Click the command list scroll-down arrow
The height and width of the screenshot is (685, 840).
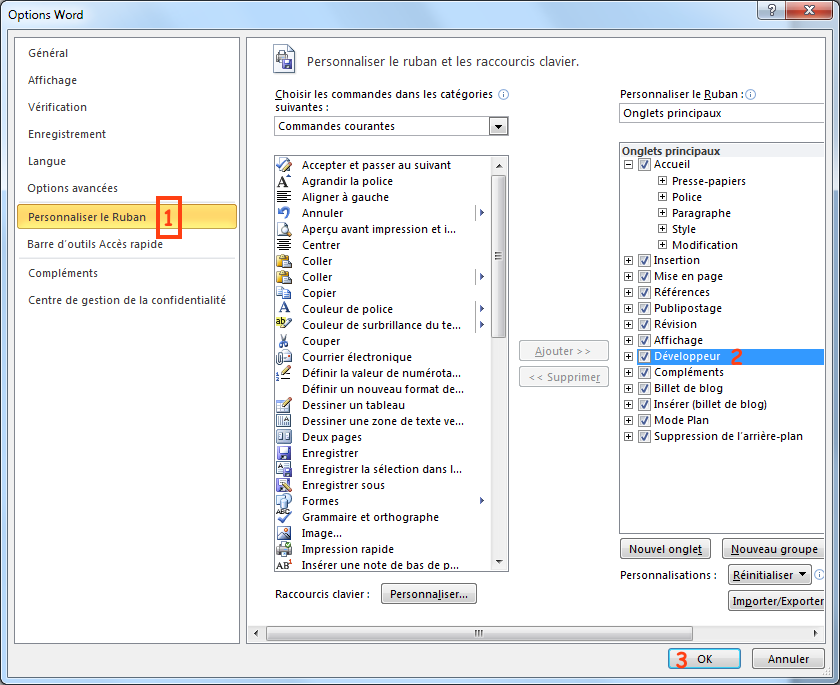click(x=499, y=562)
